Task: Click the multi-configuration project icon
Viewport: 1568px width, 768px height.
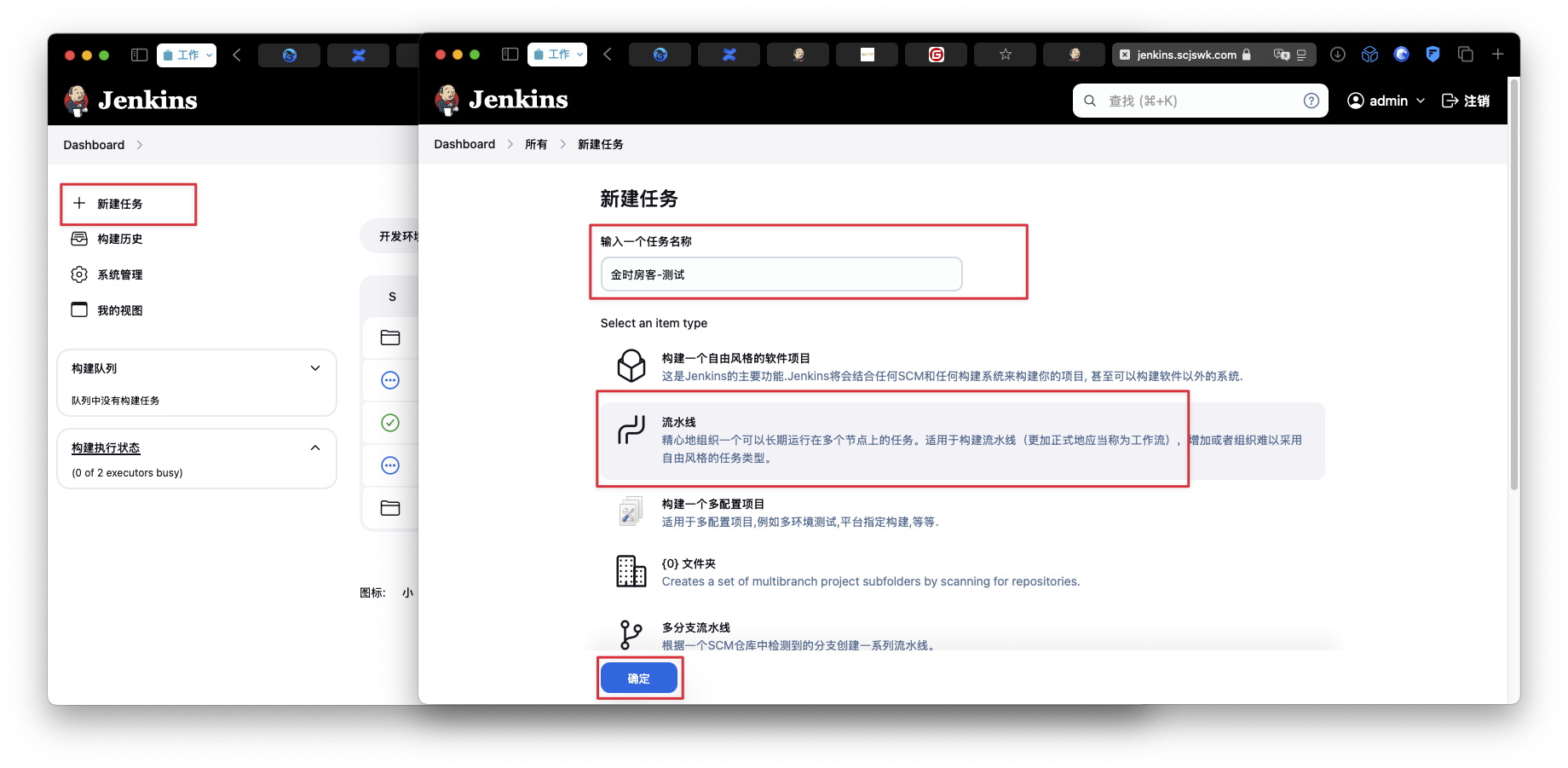Action: coord(631,511)
